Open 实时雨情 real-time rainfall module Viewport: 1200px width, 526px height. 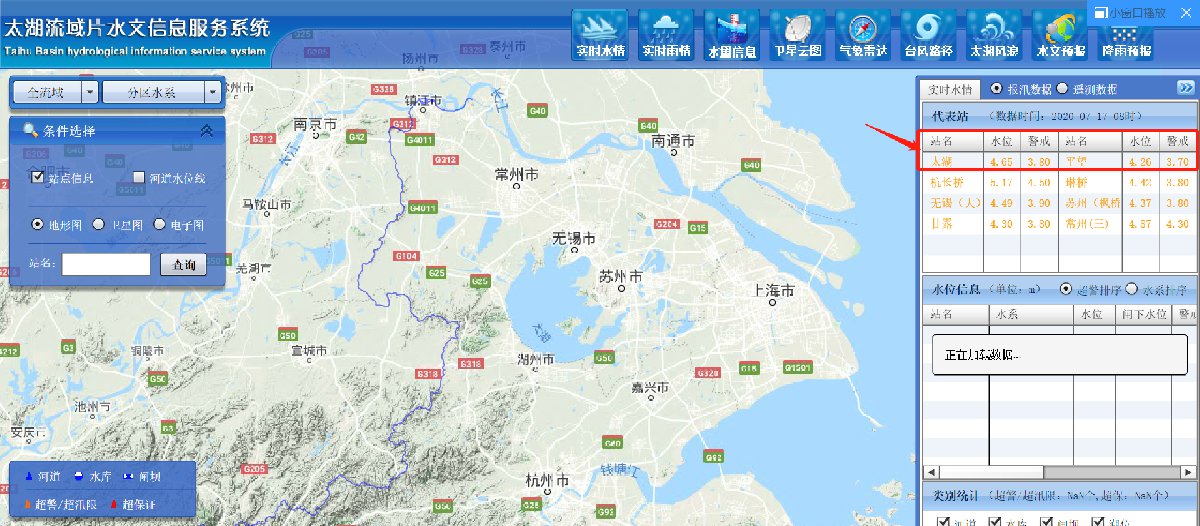click(666, 34)
